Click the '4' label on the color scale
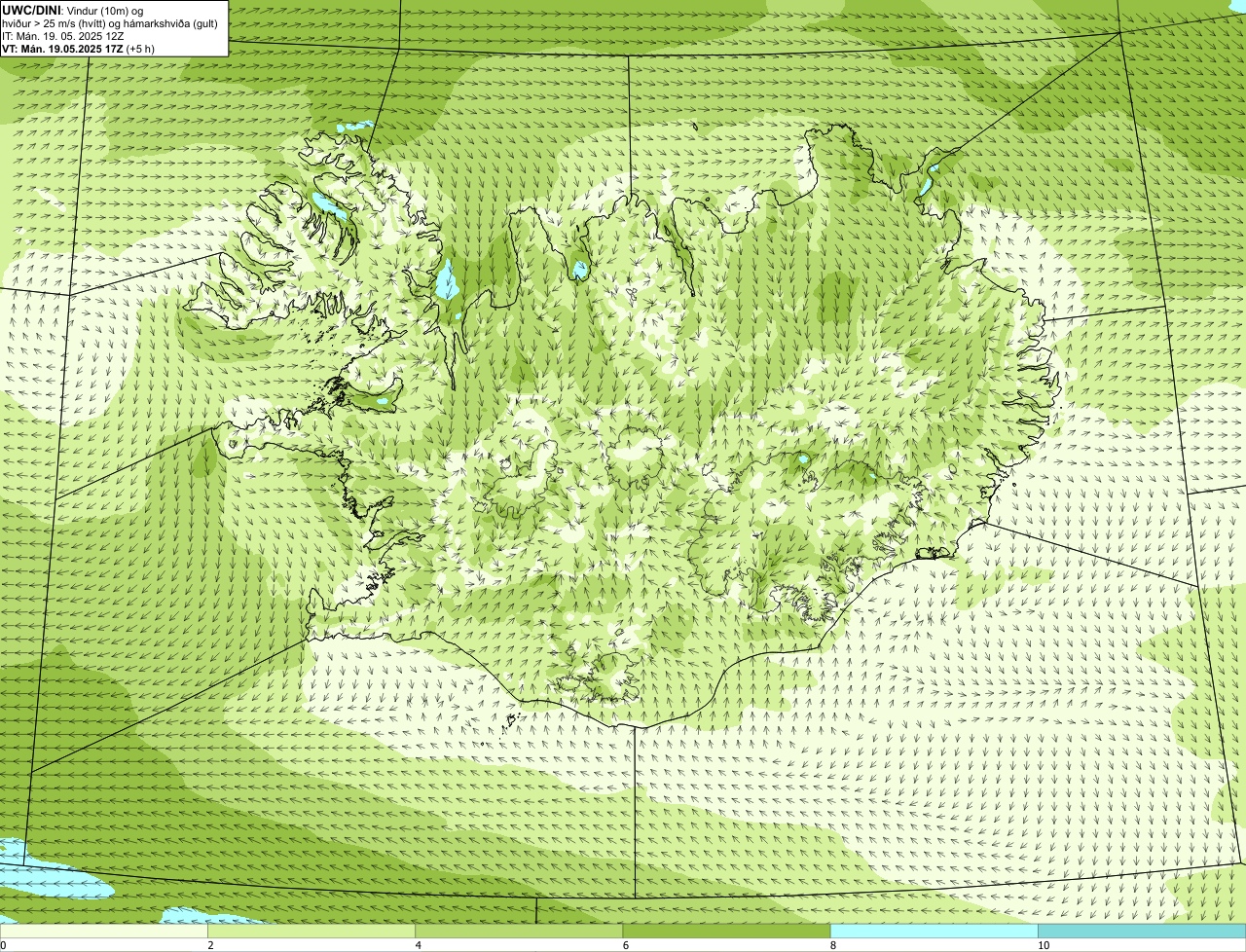This screenshot has height=952, width=1246. click(x=418, y=945)
